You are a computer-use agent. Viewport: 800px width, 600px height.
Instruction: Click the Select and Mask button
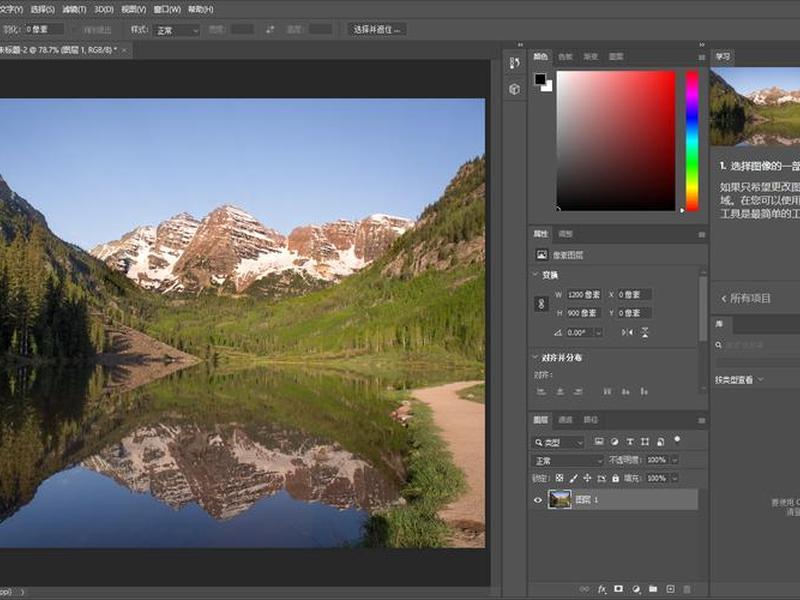tap(377, 30)
